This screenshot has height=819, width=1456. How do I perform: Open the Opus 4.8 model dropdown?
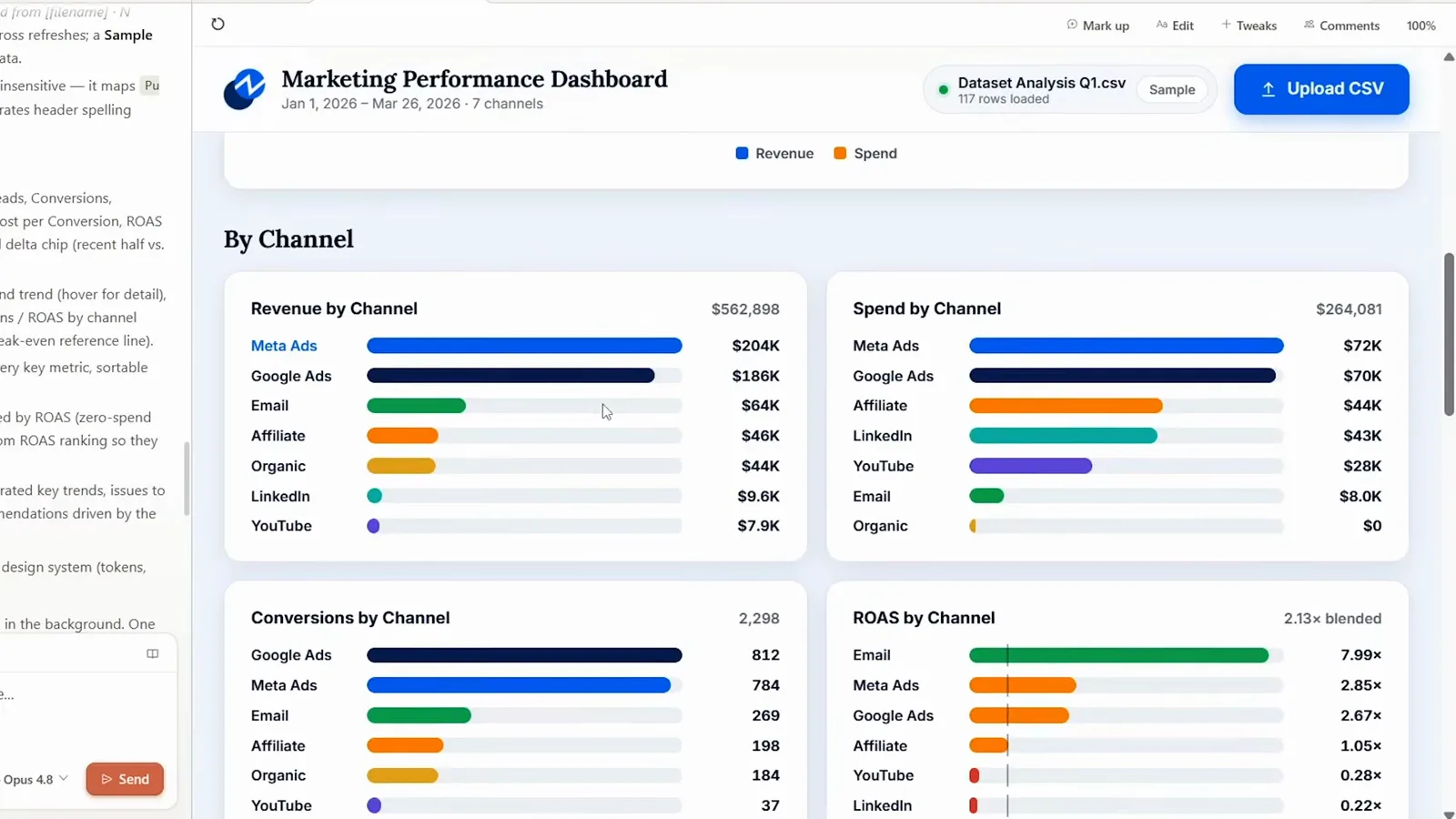click(x=35, y=779)
